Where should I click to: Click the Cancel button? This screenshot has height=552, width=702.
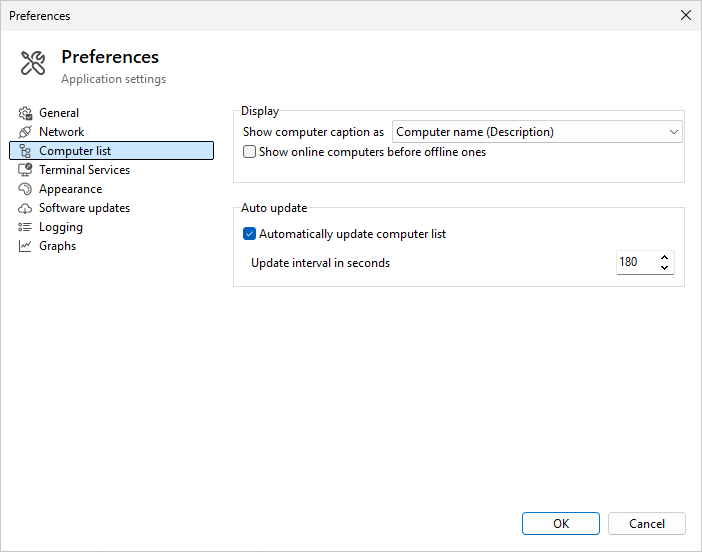pyautogui.click(x=646, y=523)
